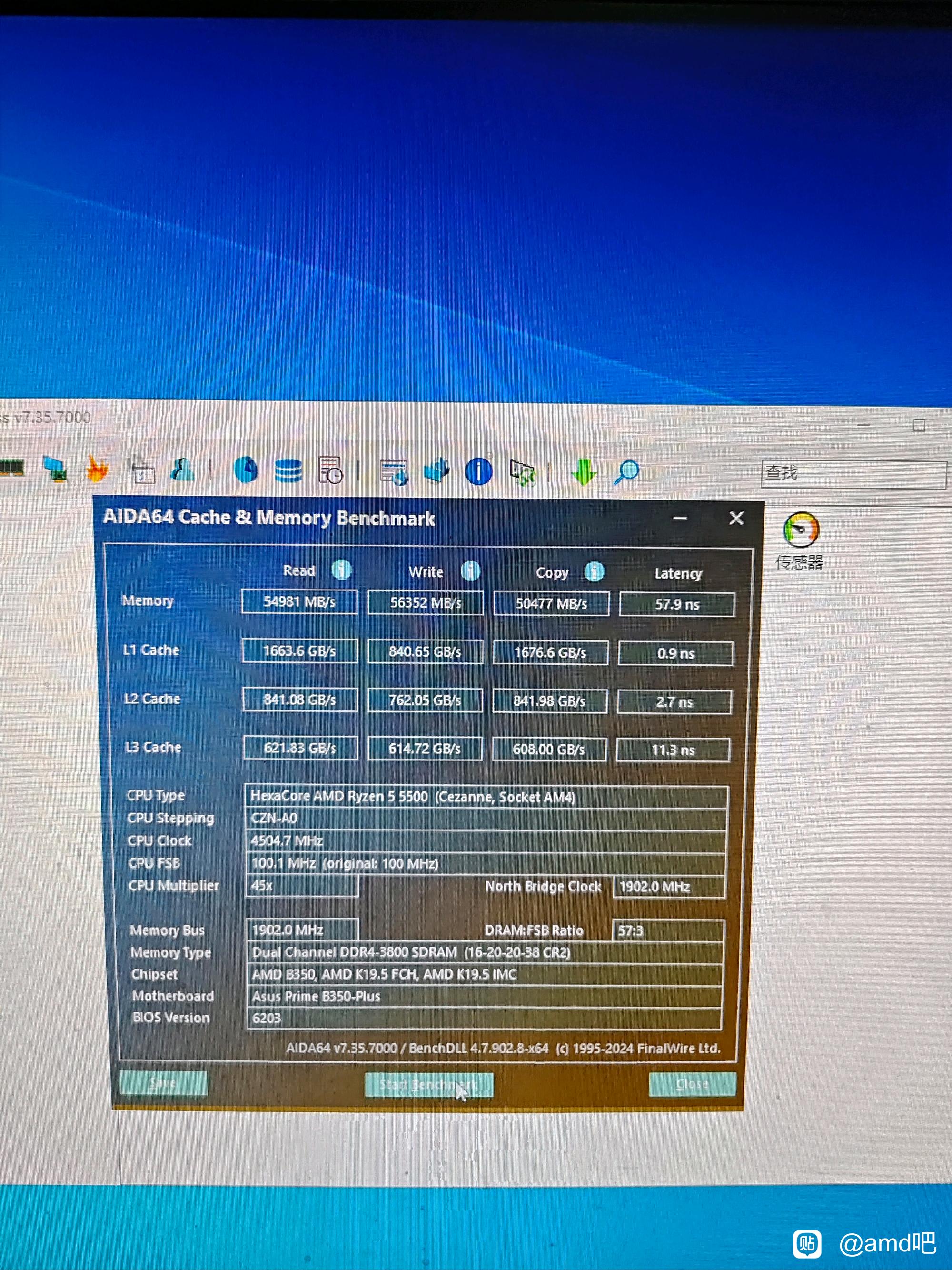This screenshot has width=952, height=1270.
Task: Click the L2 Cache write value 762.05 GB/s
Action: pyautogui.click(x=425, y=700)
